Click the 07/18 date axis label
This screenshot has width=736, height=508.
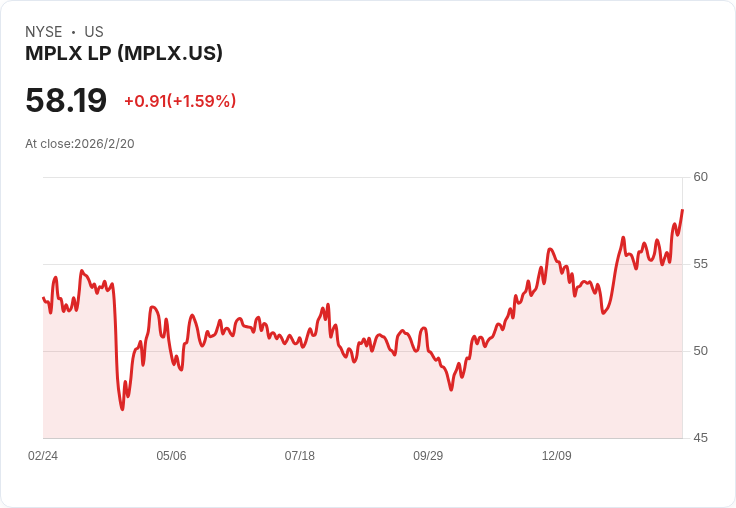click(x=299, y=456)
